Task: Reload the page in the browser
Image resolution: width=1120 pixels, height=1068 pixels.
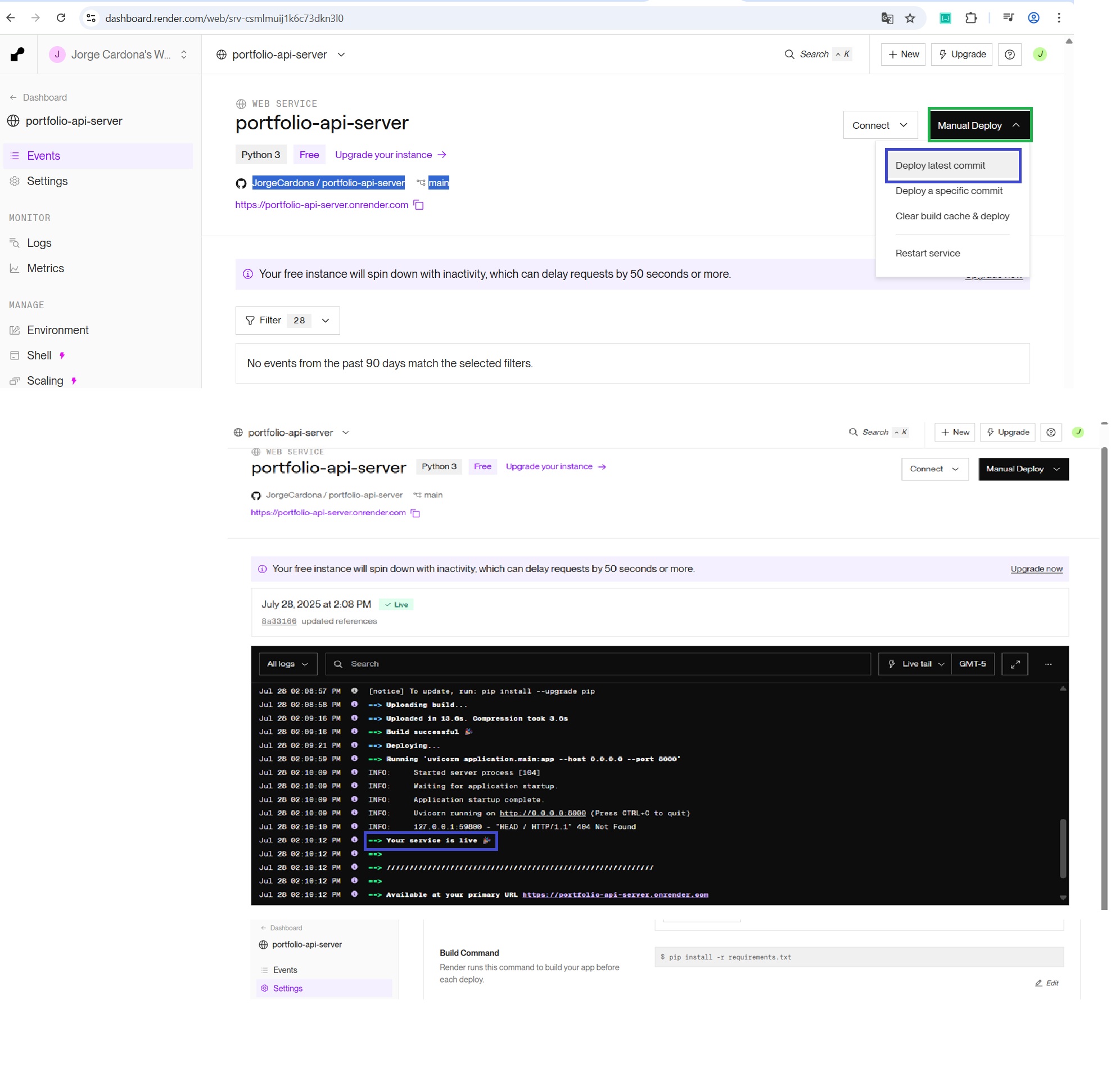Action: pos(61,18)
